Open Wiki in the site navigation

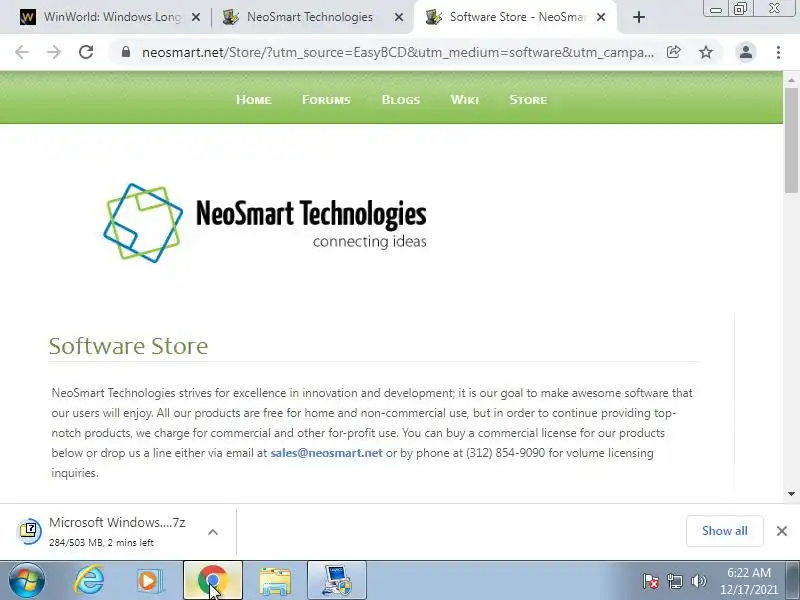465,99
